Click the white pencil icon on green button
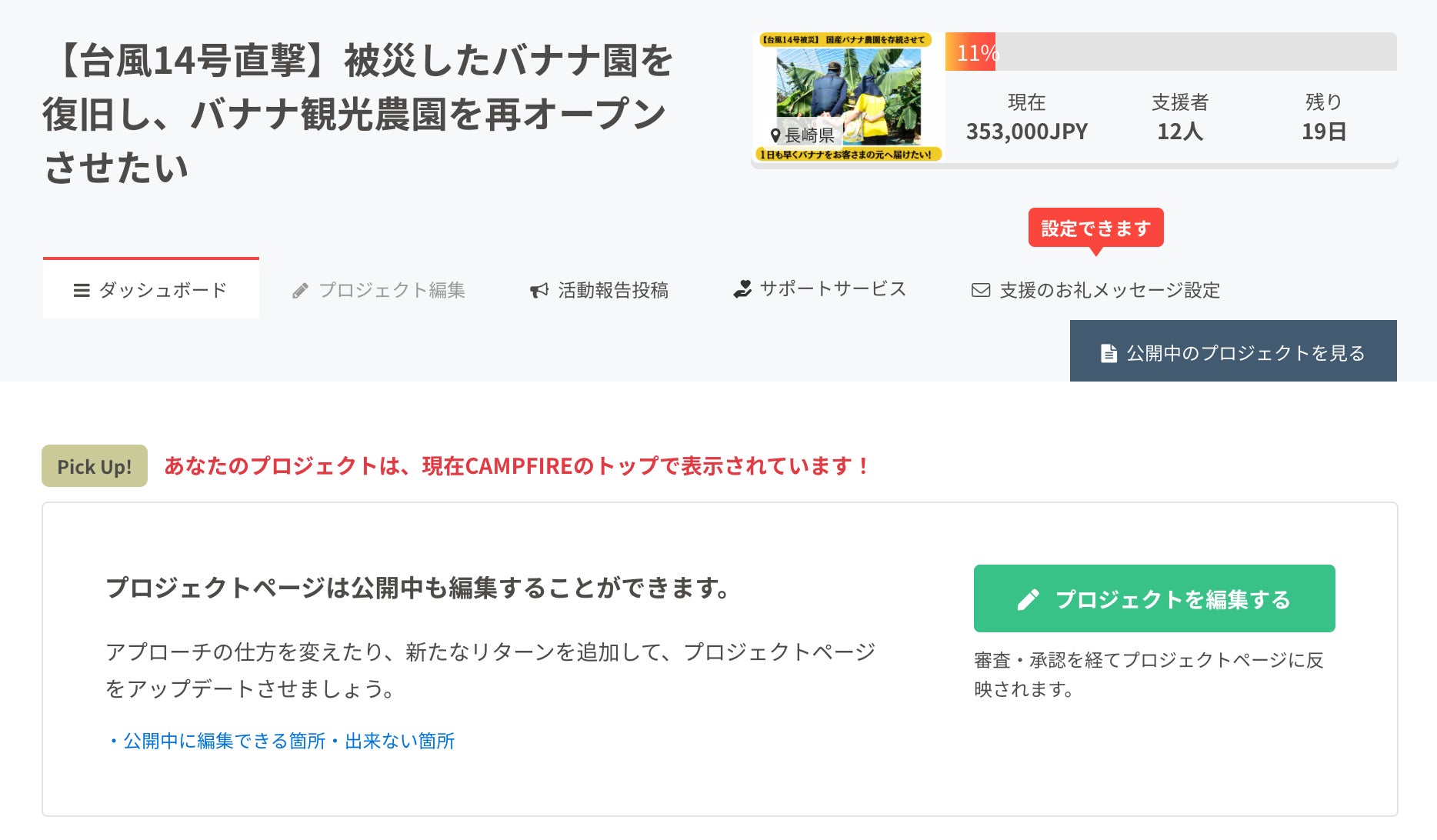The image size is (1437, 840). coord(1028,599)
